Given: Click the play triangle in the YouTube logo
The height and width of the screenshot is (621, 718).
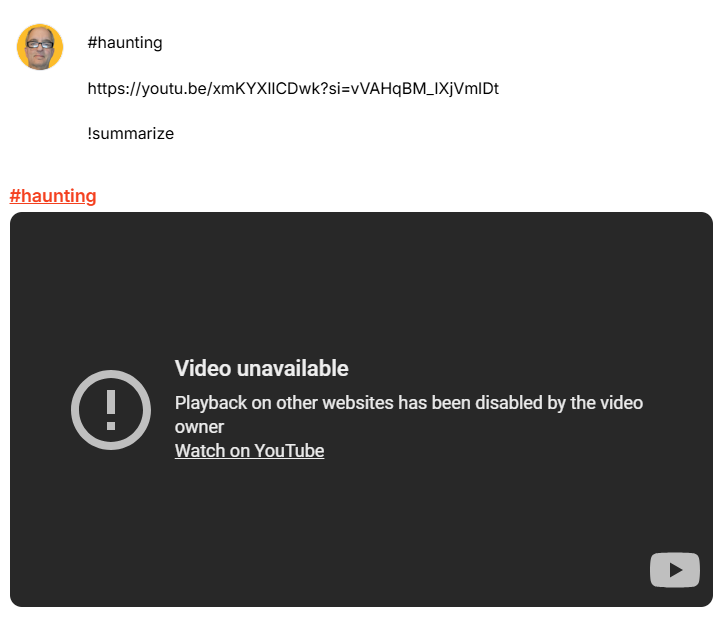Looking at the screenshot, I should coord(675,570).
